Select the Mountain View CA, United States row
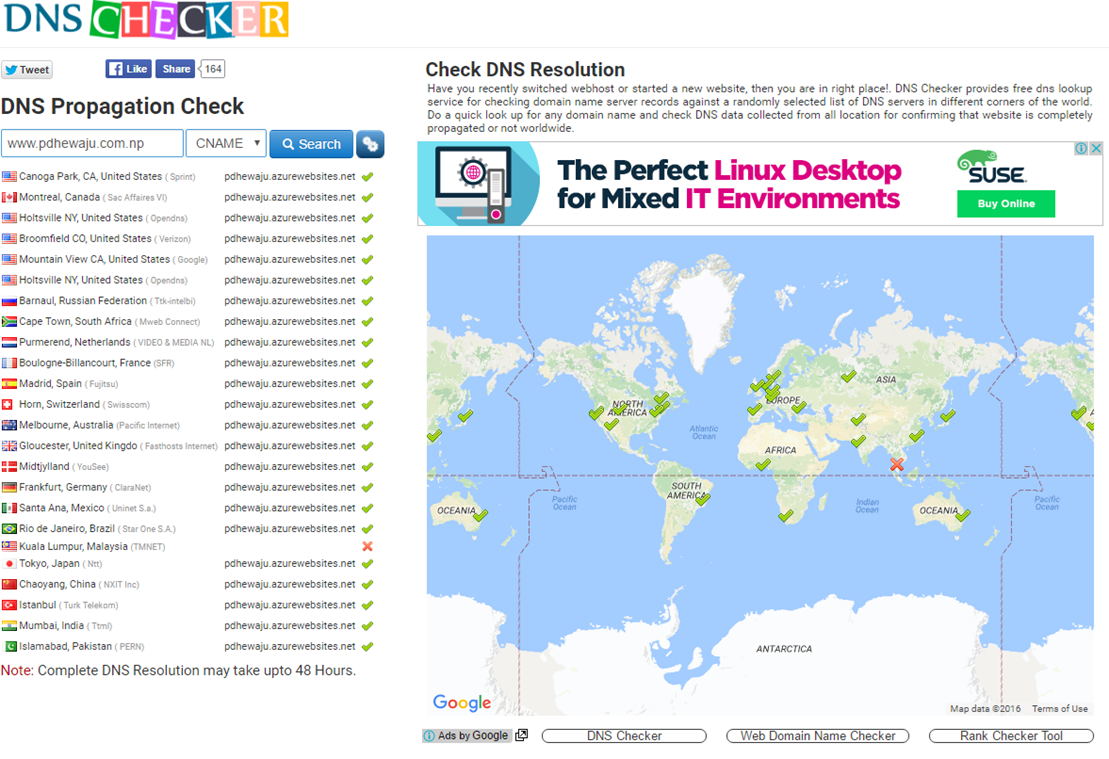Viewport: 1109px width, 759px height. [187, 260]
